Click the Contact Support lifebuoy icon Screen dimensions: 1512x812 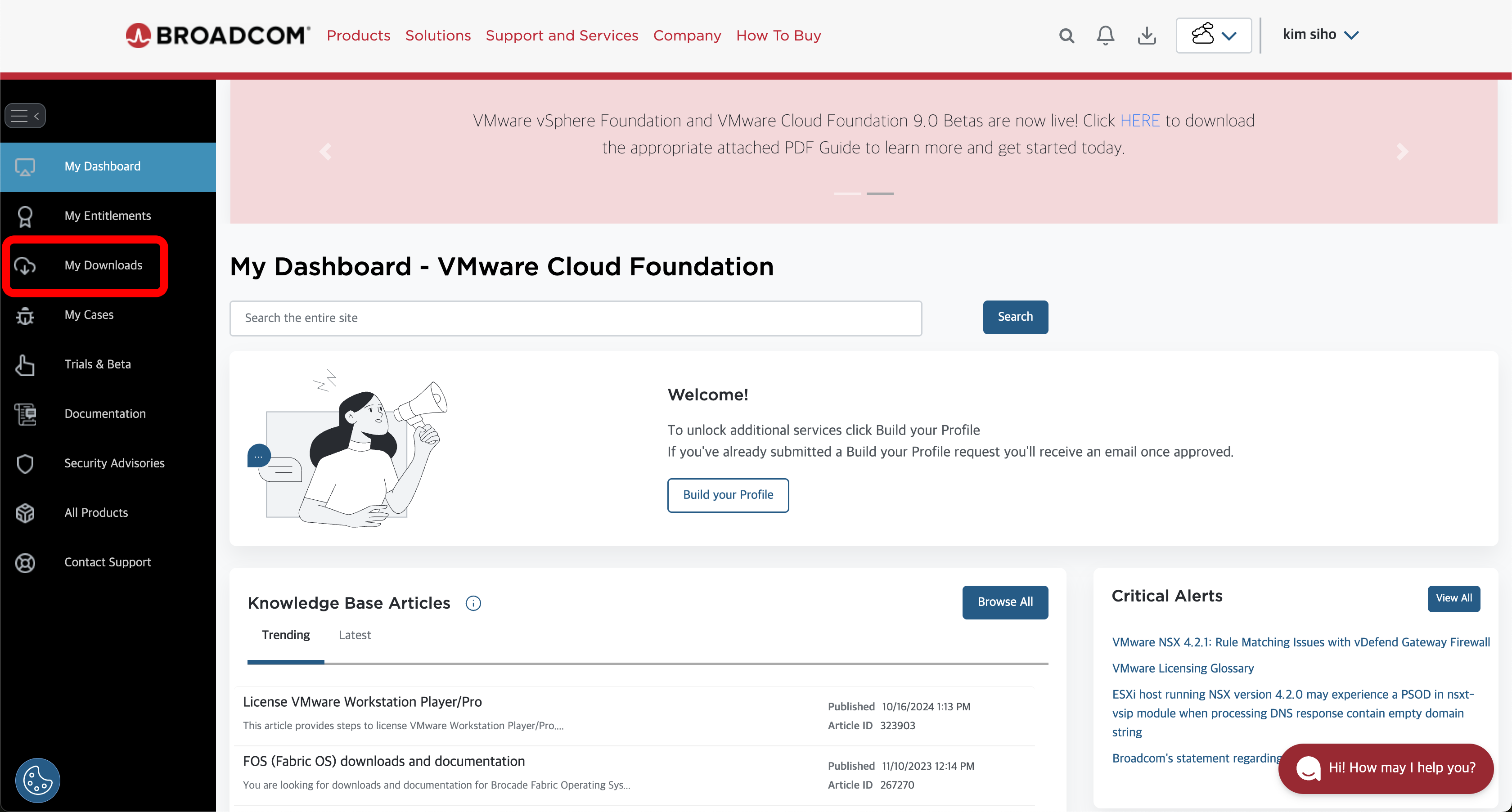click(x=25, y=563)
